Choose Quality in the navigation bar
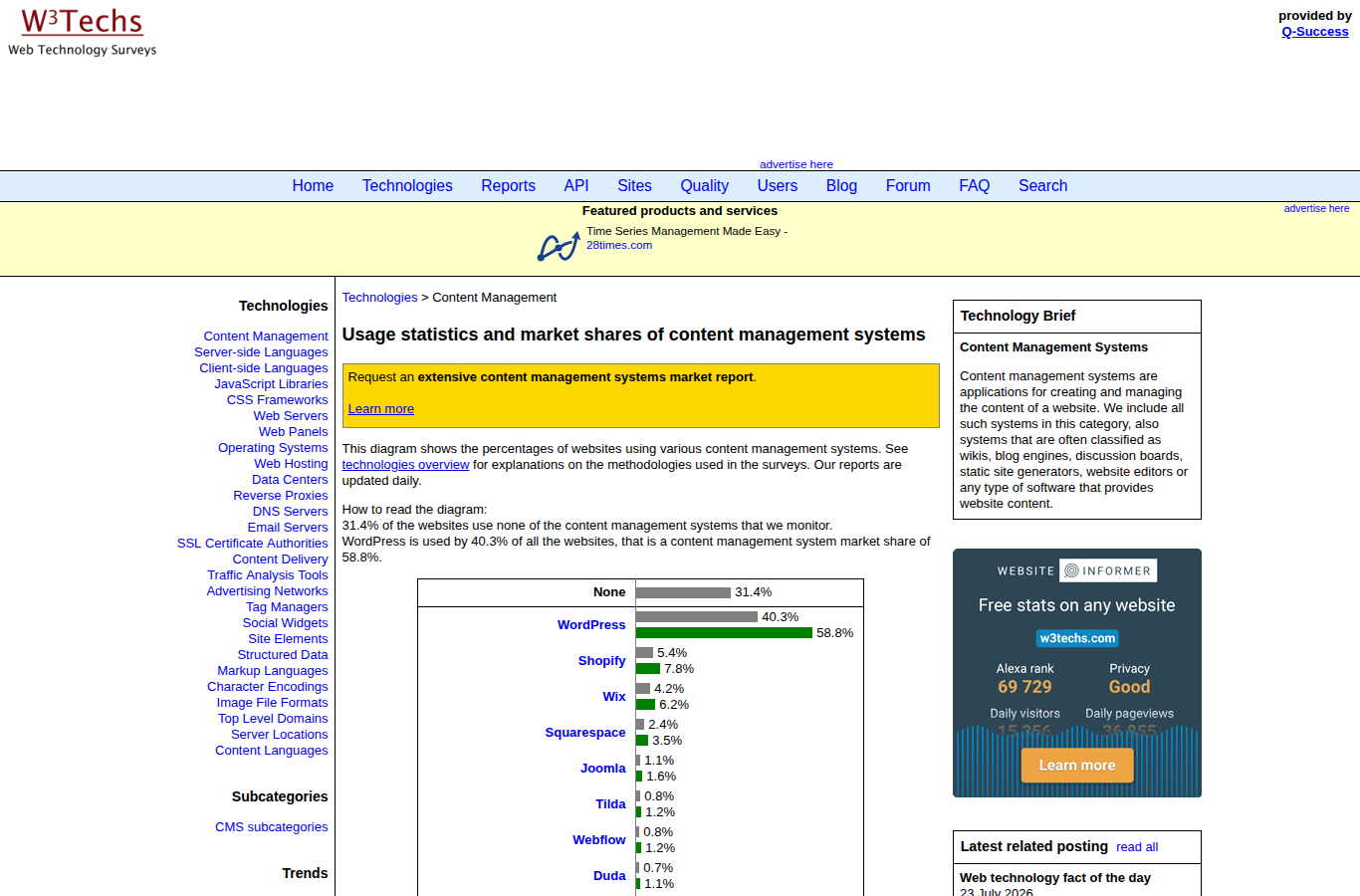This screenshot has height=896, width=1360. (x=705, y=186)
